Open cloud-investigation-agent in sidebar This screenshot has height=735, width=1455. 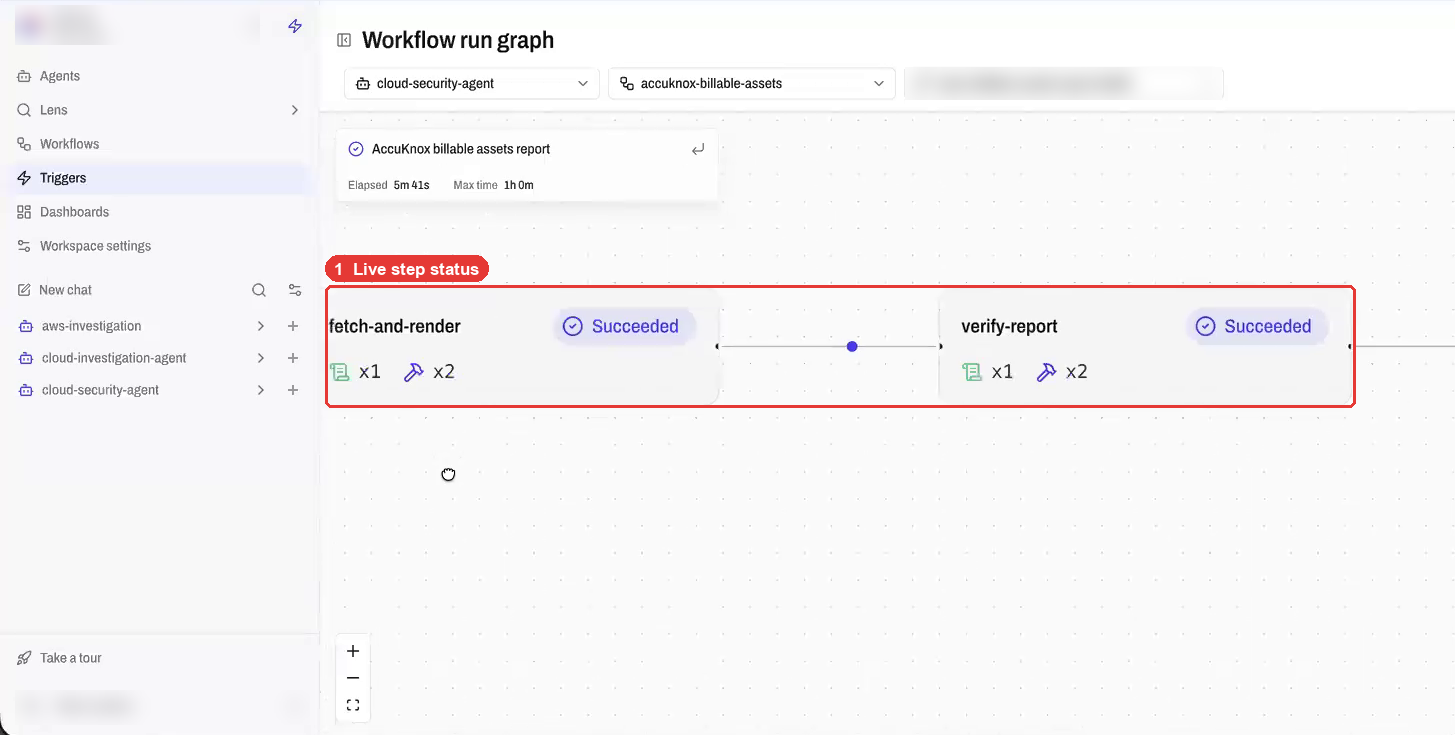click(x=114, y=358)
